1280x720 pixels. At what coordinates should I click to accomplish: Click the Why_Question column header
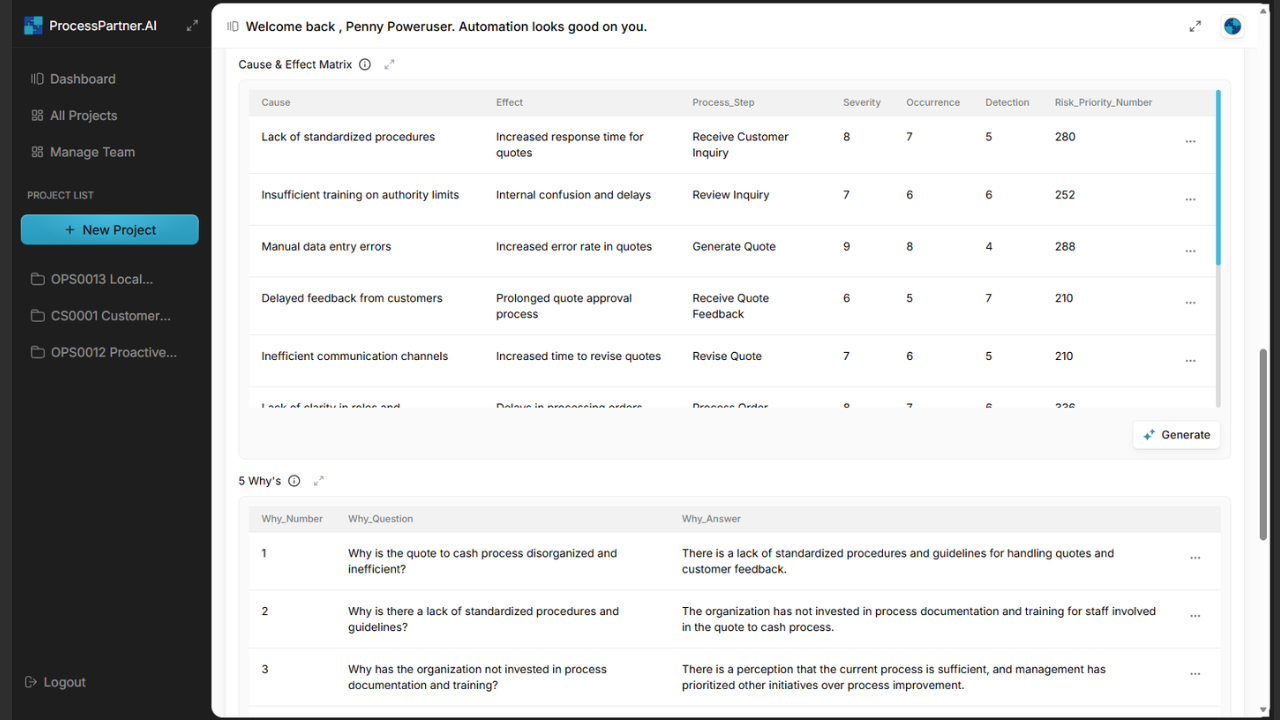coord(380,519)
